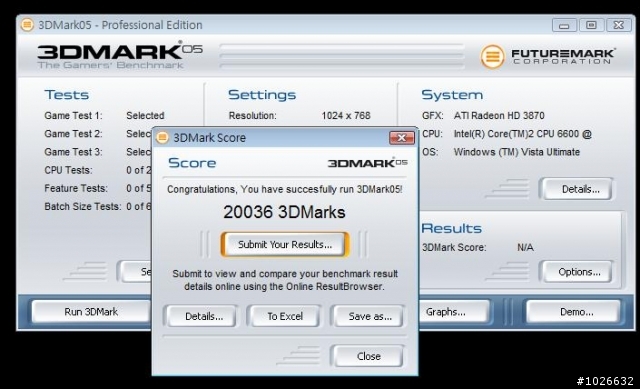640x389 pixels.
Task: Minimize the 3DMark05 main window
Action: [x=564, y=25]
